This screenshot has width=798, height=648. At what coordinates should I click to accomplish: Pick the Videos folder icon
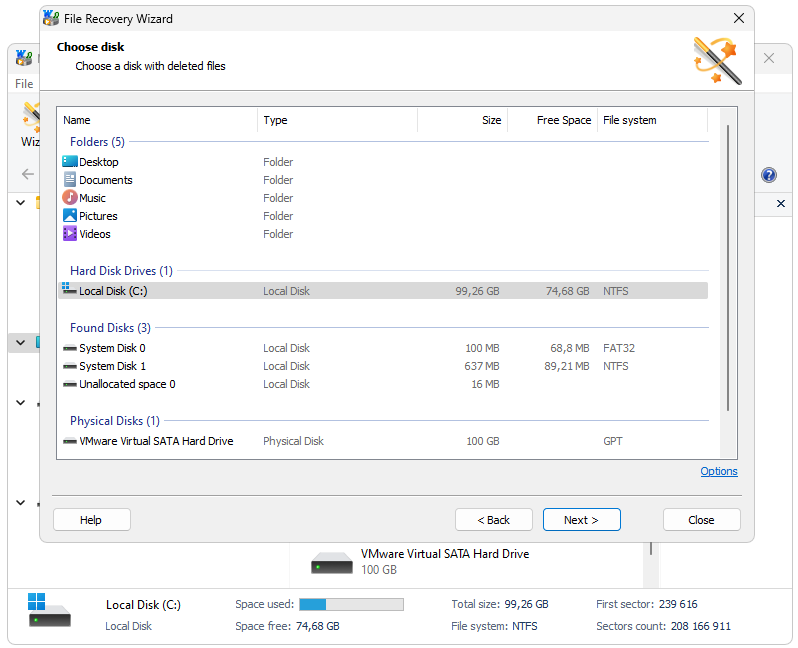70,234
